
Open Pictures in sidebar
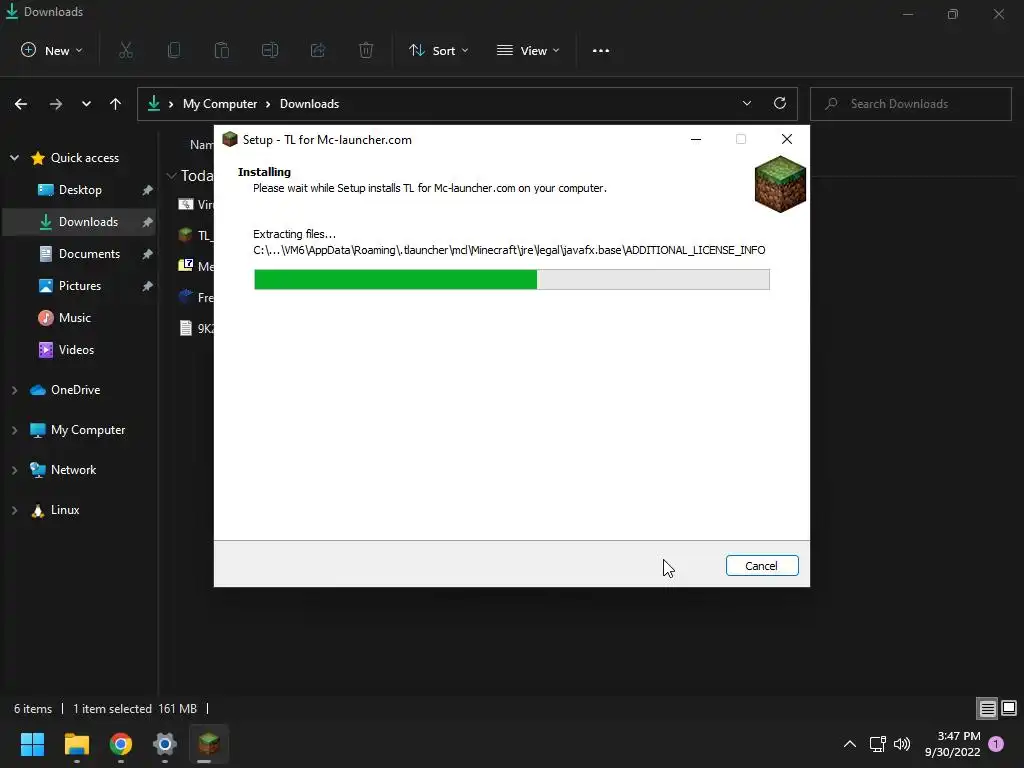coord(80,285)
